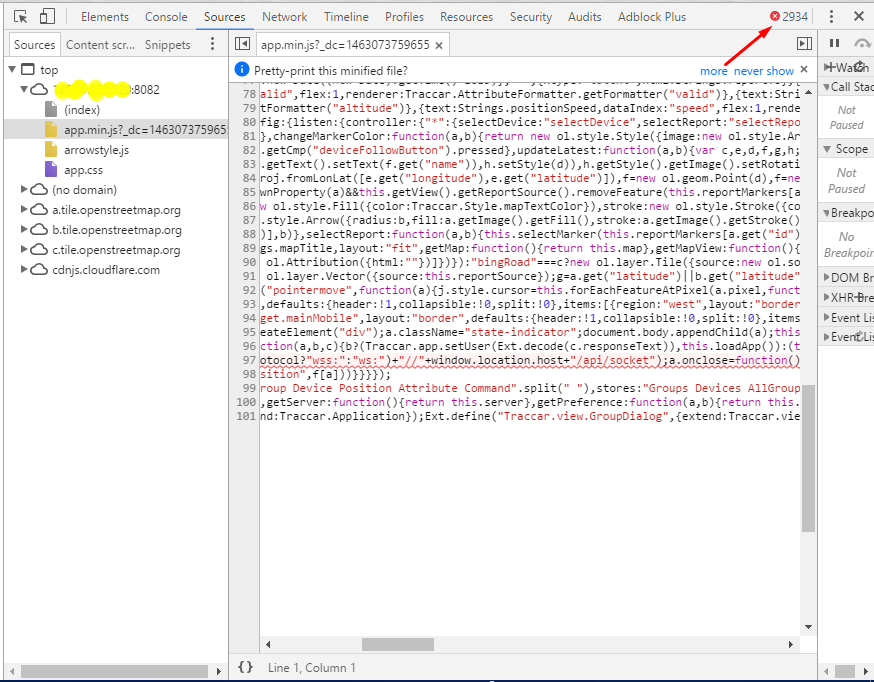
Task: Open the Timeline tab
Action: [x=346, y=17]
